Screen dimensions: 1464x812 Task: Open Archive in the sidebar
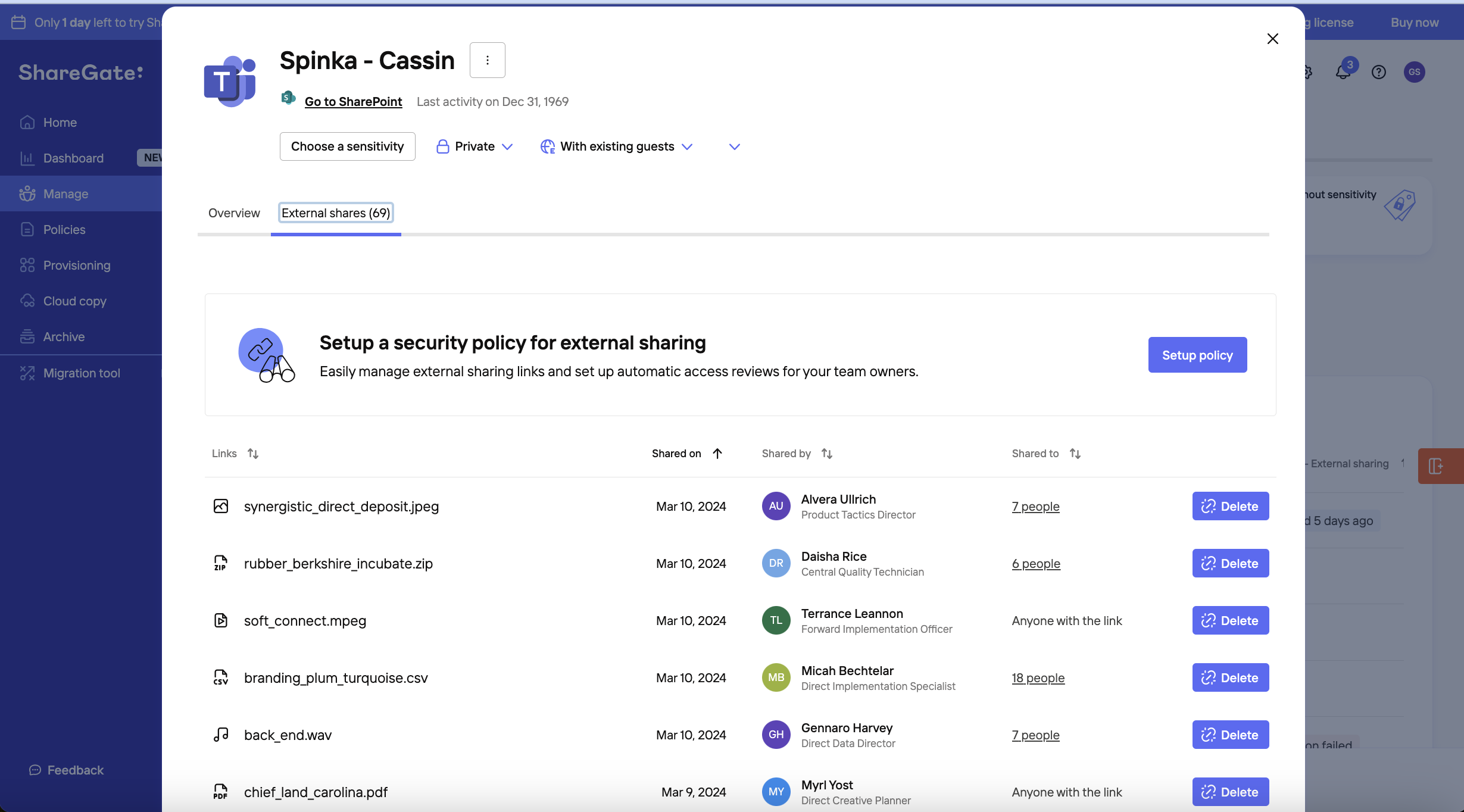point(81,336)
